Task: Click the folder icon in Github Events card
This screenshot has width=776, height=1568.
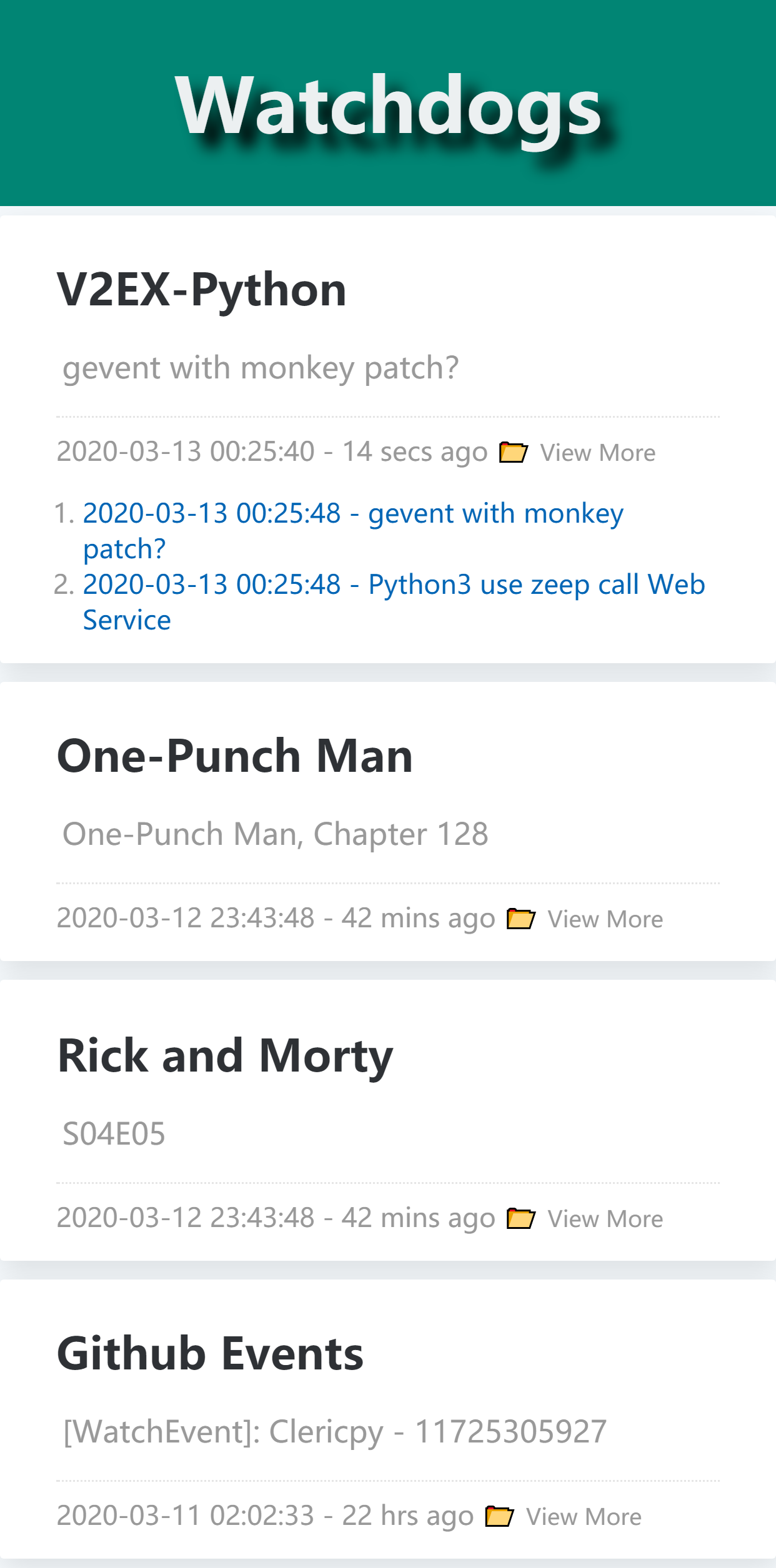Action: click(499, 1516)
